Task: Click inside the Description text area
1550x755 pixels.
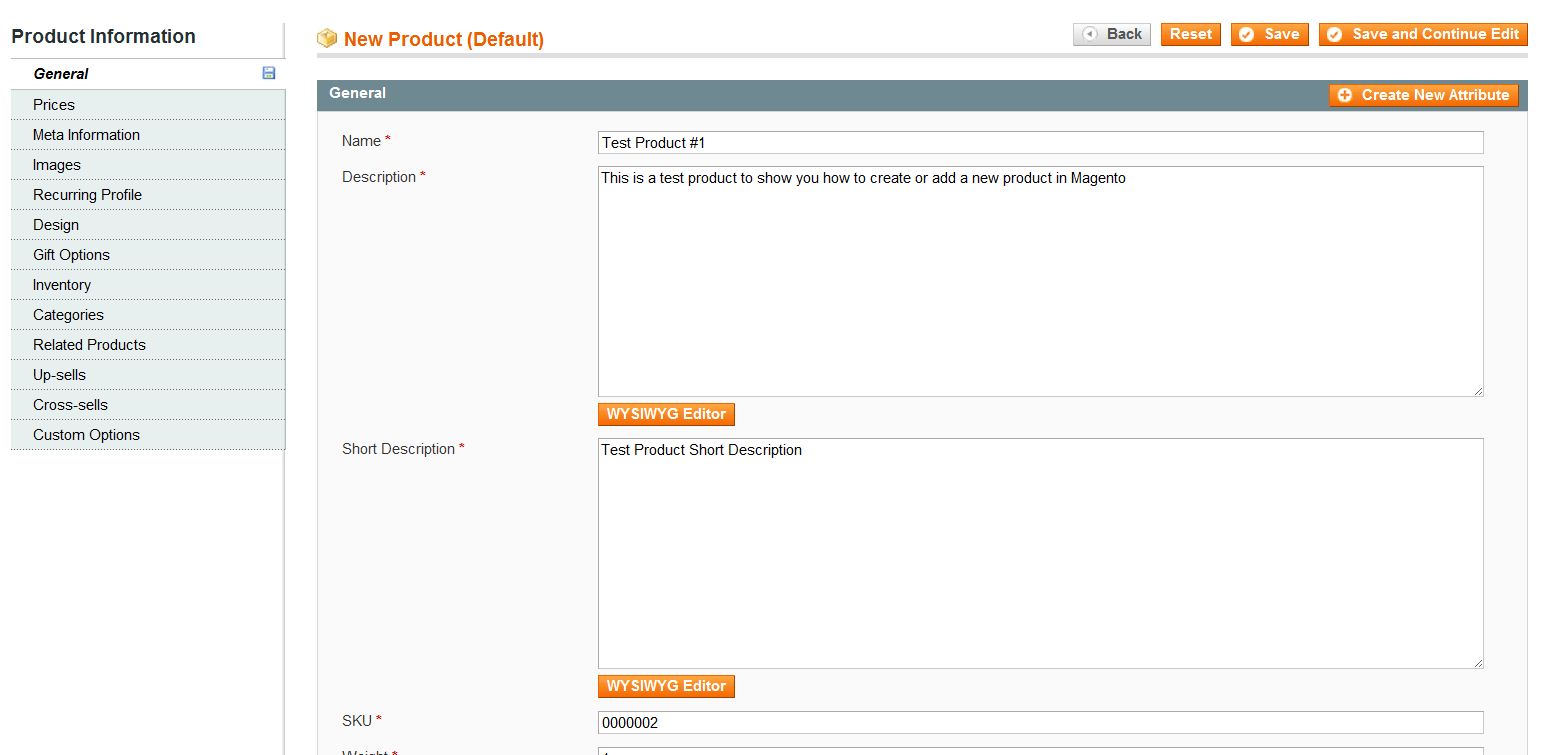Action: [1040, 281]
